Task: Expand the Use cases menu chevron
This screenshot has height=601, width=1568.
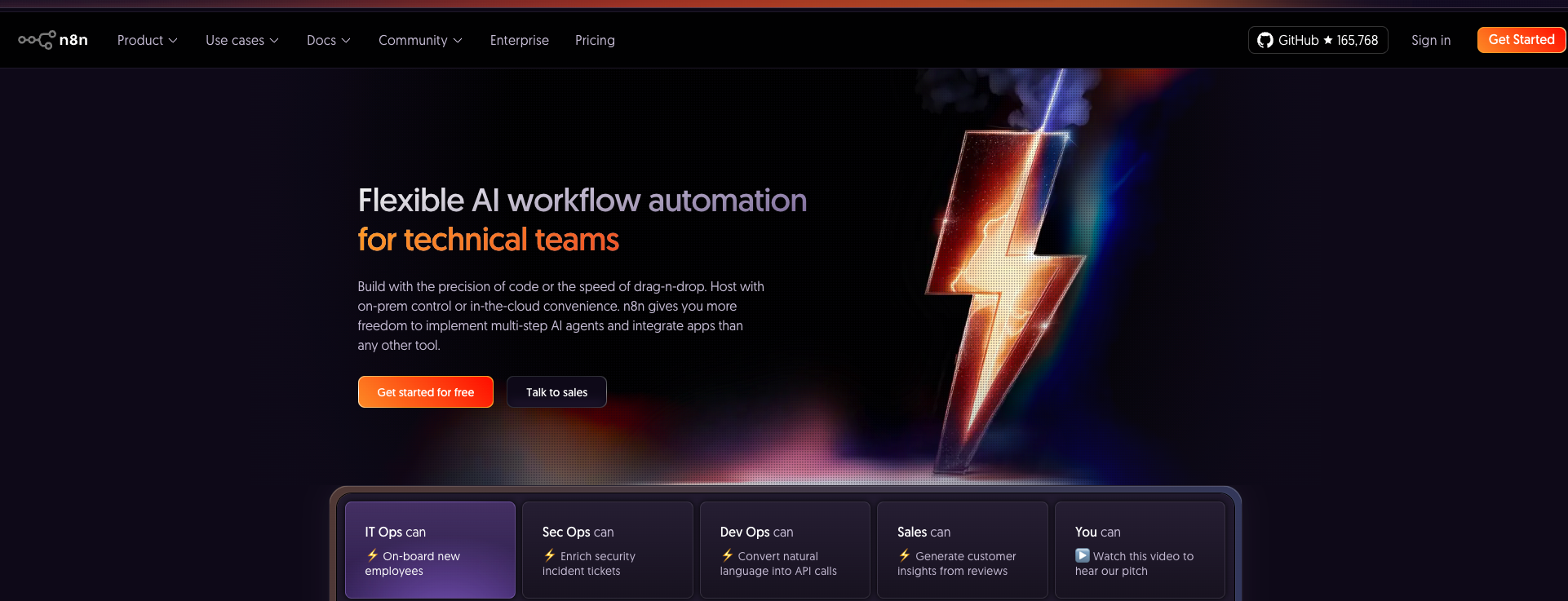Action: (274, 41)
